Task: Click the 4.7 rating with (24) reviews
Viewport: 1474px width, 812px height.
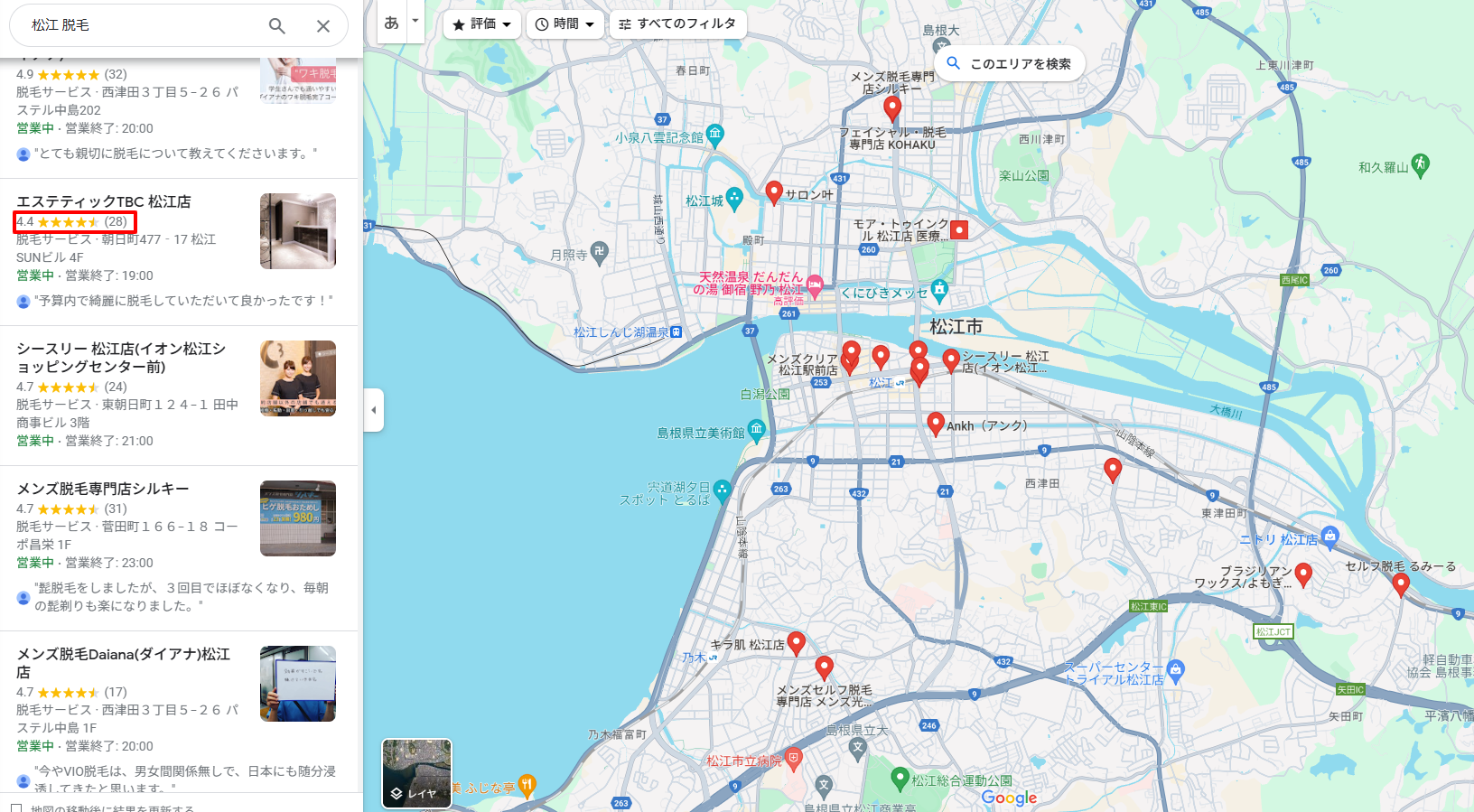Action: (x=71, y=387)
